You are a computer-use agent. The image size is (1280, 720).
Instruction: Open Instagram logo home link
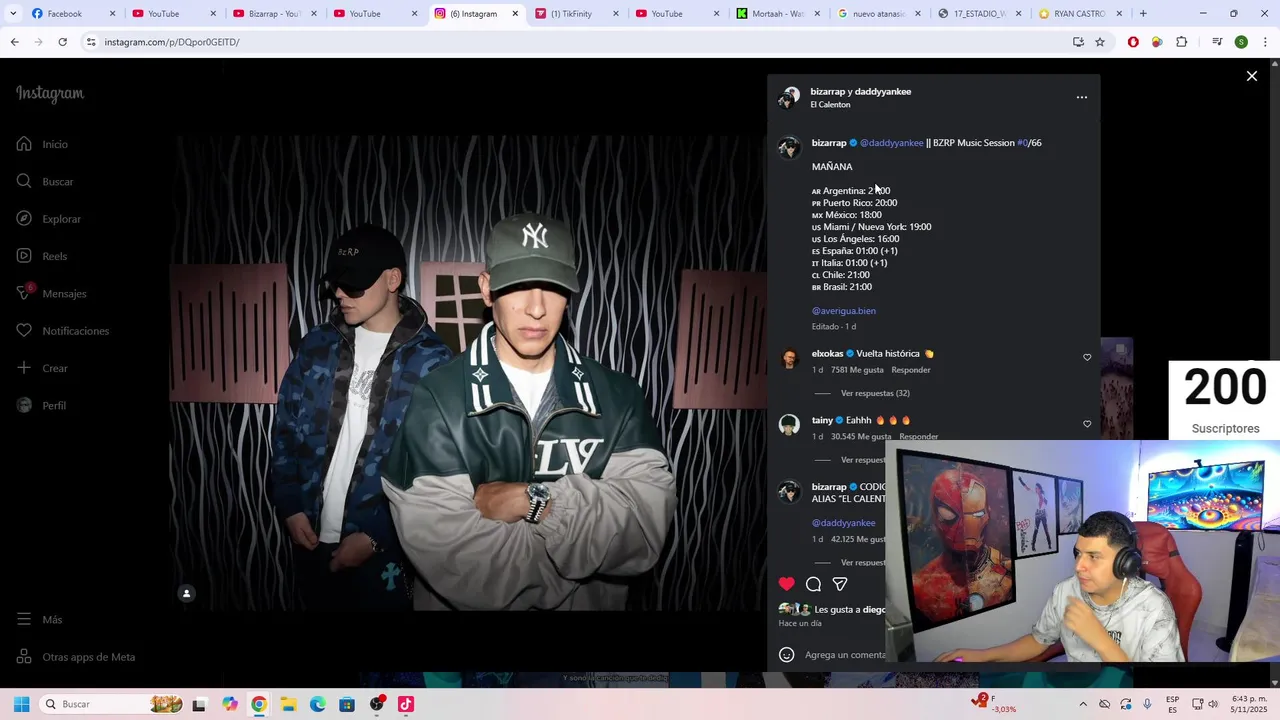50,94
